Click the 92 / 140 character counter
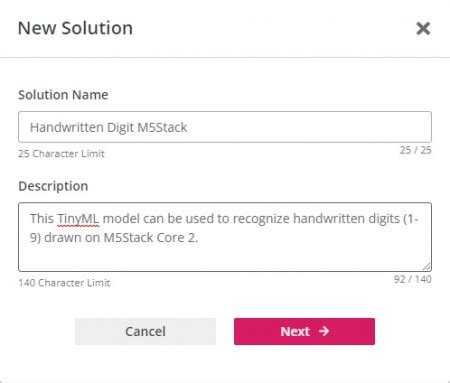 click(x=413, y=279)
